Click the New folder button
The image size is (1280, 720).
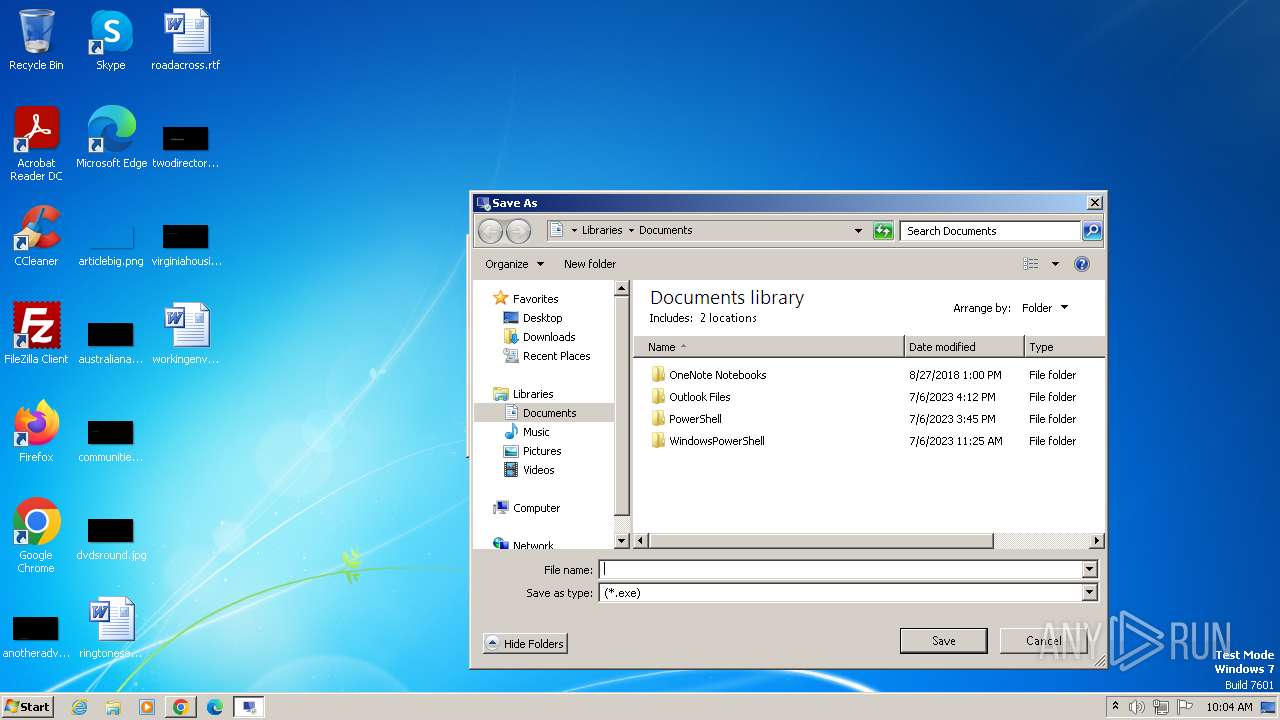click(x=590, y=264)
